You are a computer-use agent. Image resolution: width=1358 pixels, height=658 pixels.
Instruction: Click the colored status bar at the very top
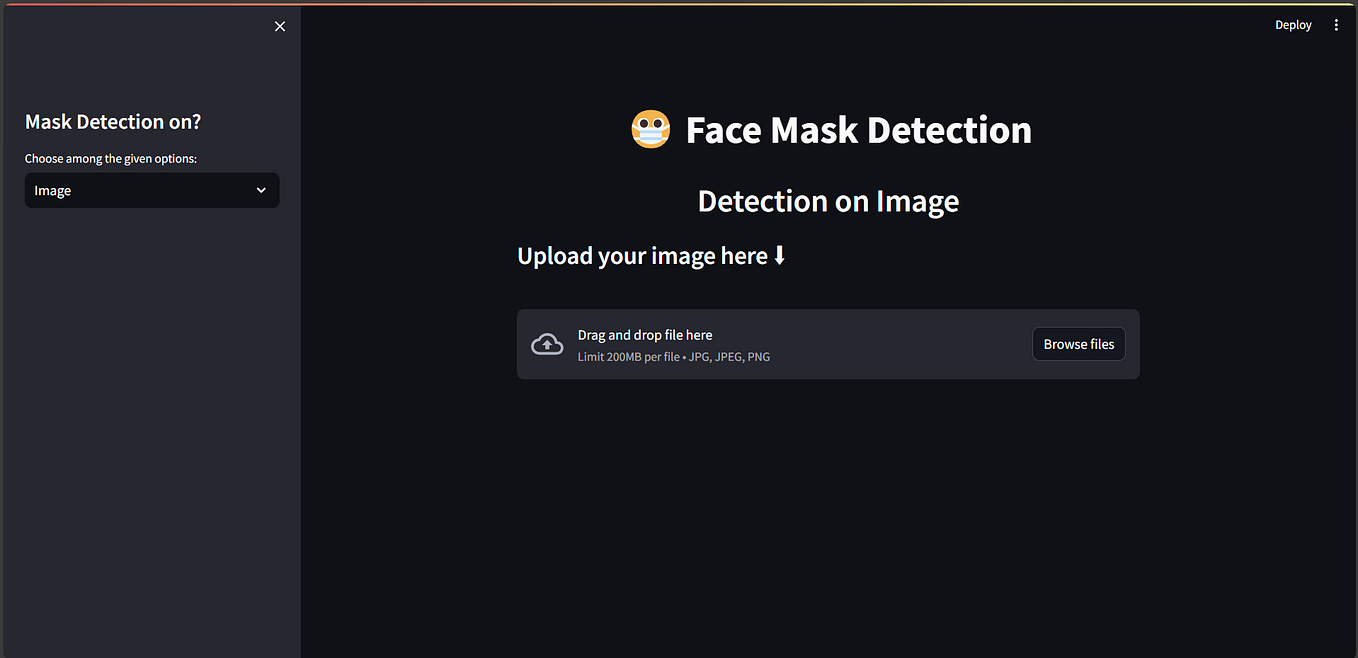(679, 2)
